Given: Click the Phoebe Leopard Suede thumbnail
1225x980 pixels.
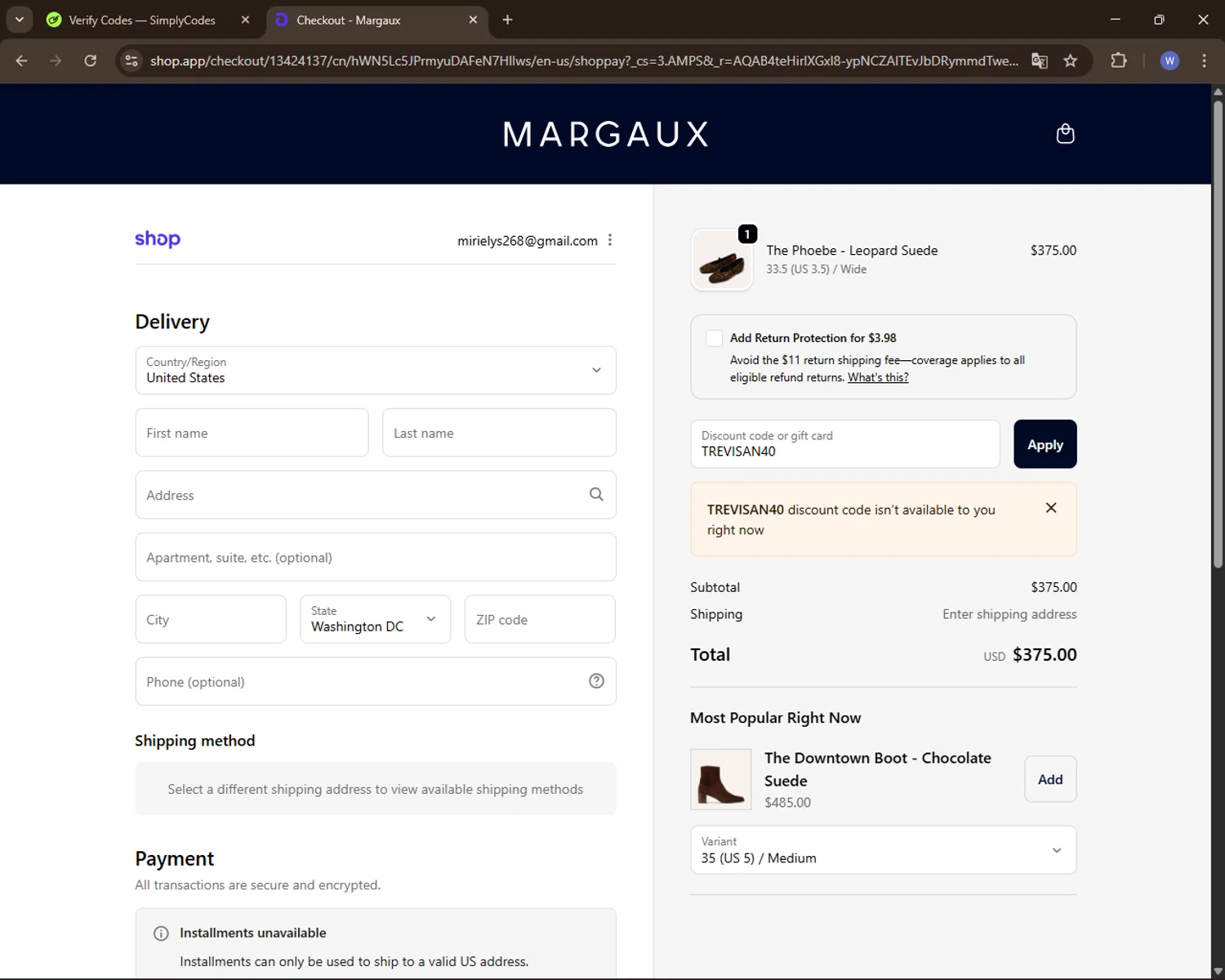Looking at the screenshot, I should point(722,261).
